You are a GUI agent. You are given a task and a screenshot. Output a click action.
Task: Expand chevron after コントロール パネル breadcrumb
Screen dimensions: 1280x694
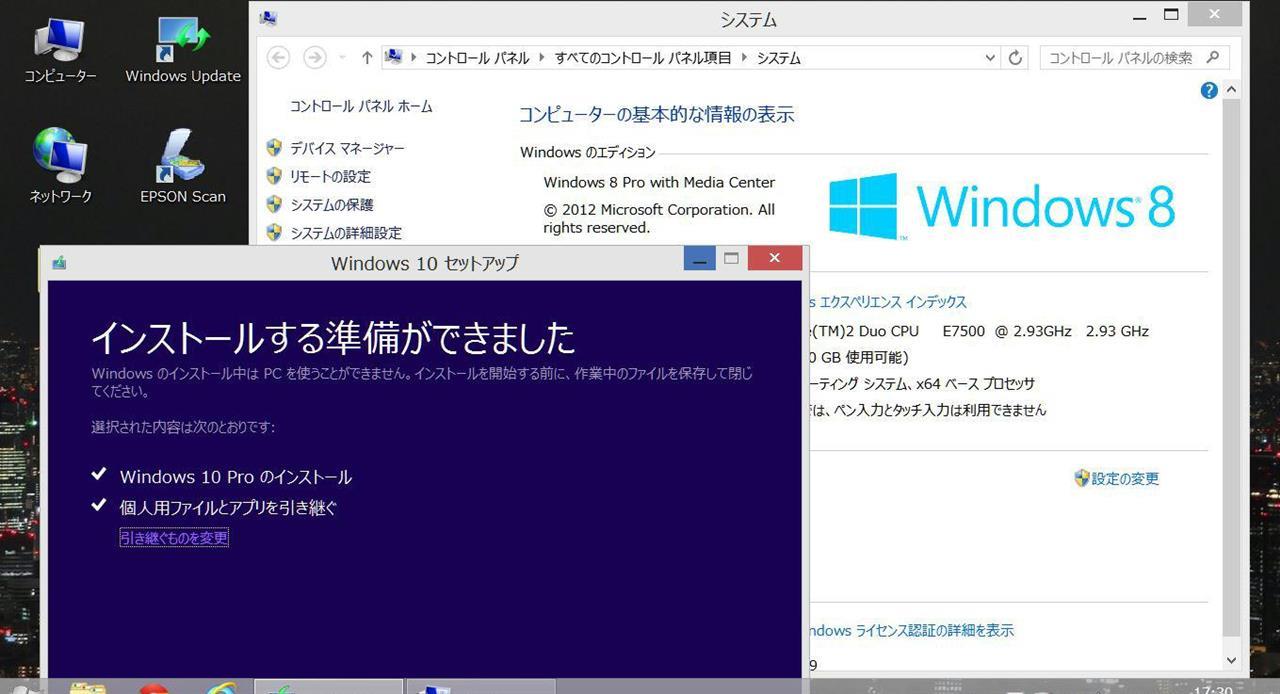click(543, 58)
